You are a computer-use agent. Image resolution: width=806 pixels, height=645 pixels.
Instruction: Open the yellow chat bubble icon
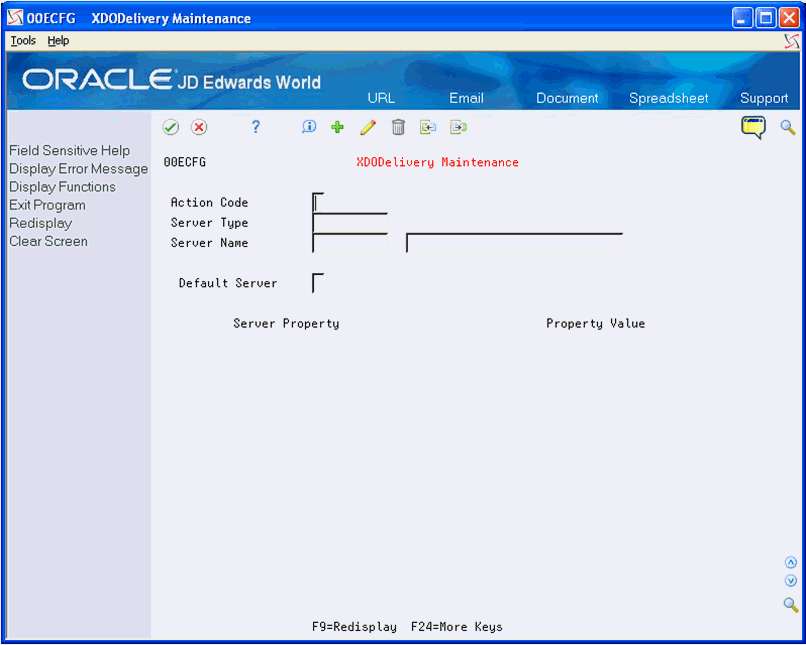pos(753,127)
